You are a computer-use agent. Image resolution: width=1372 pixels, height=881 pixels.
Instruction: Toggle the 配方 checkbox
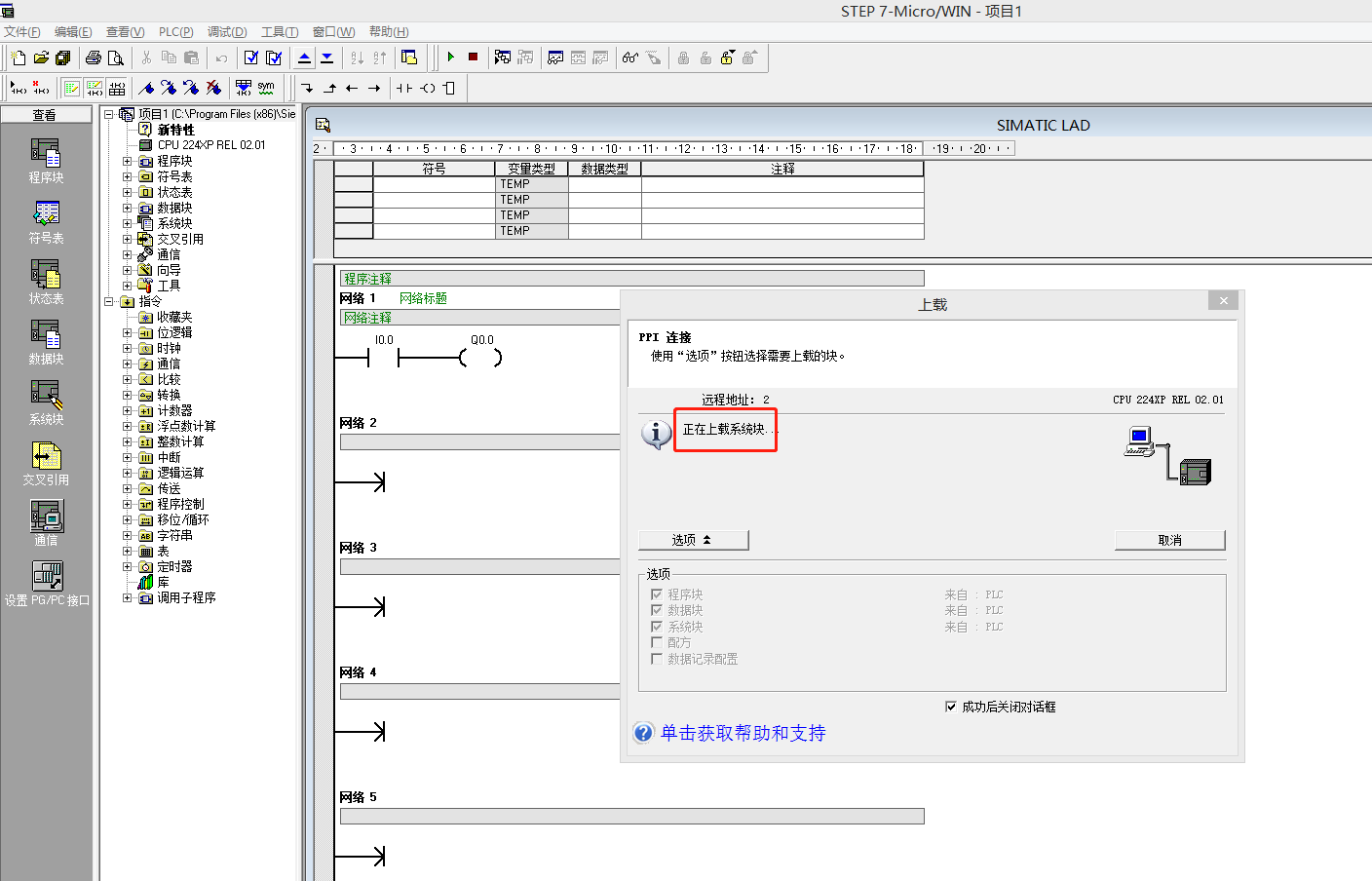pos(657,642)
